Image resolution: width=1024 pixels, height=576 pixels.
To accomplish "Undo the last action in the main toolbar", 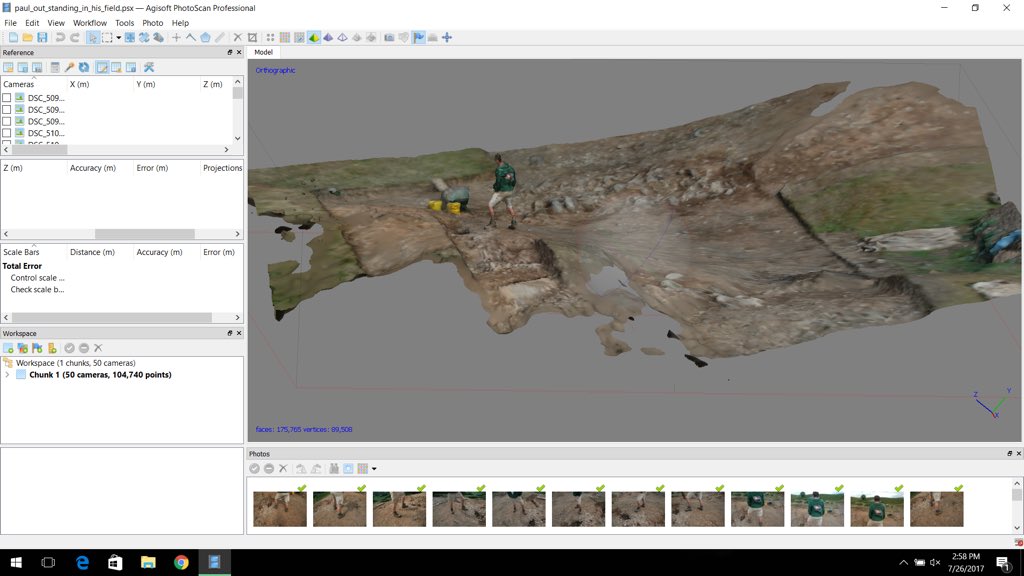I will click(x=60, y=38).
